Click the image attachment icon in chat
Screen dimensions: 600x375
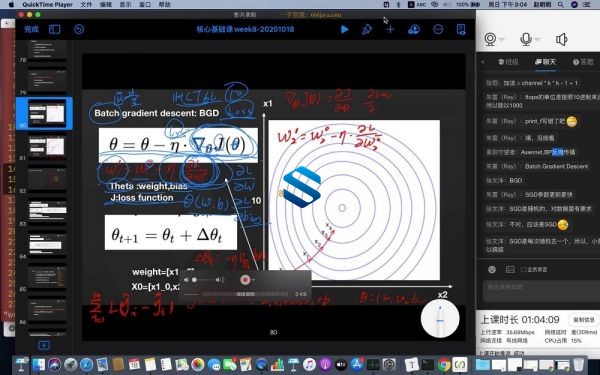click(510, 269)
